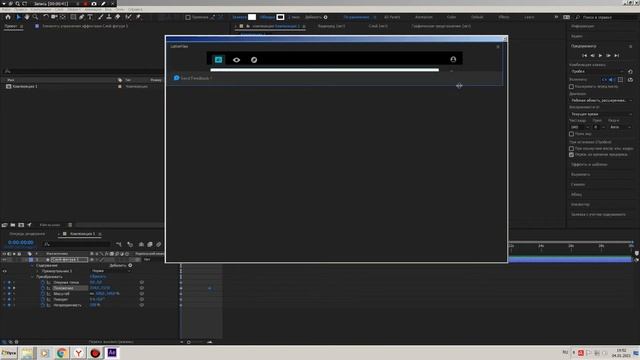Open the Fill color swatch in the toolbar
640x360 pixels.
click(252, 17)
